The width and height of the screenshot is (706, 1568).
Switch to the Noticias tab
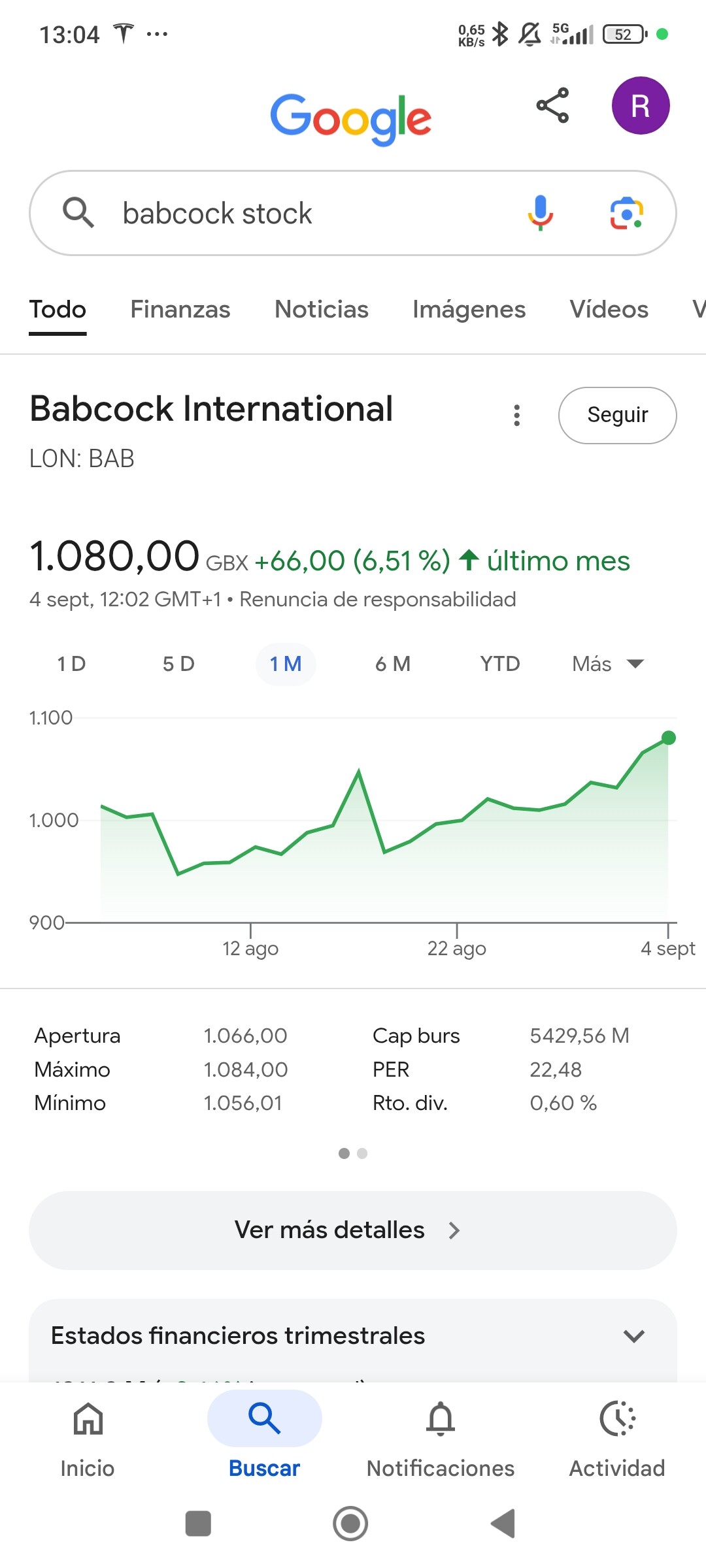point(321,310)
